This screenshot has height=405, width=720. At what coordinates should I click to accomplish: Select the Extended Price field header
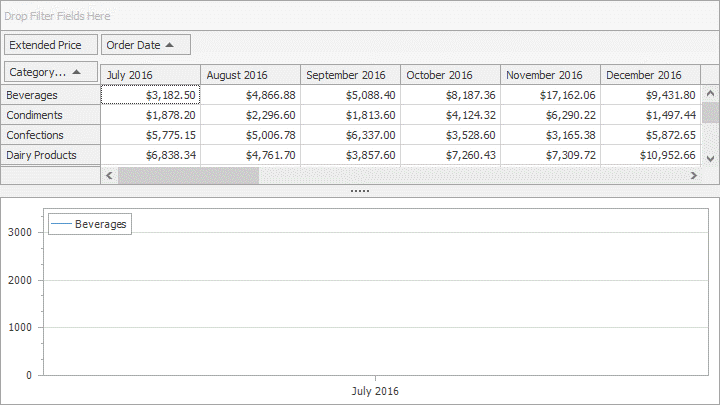51,45
